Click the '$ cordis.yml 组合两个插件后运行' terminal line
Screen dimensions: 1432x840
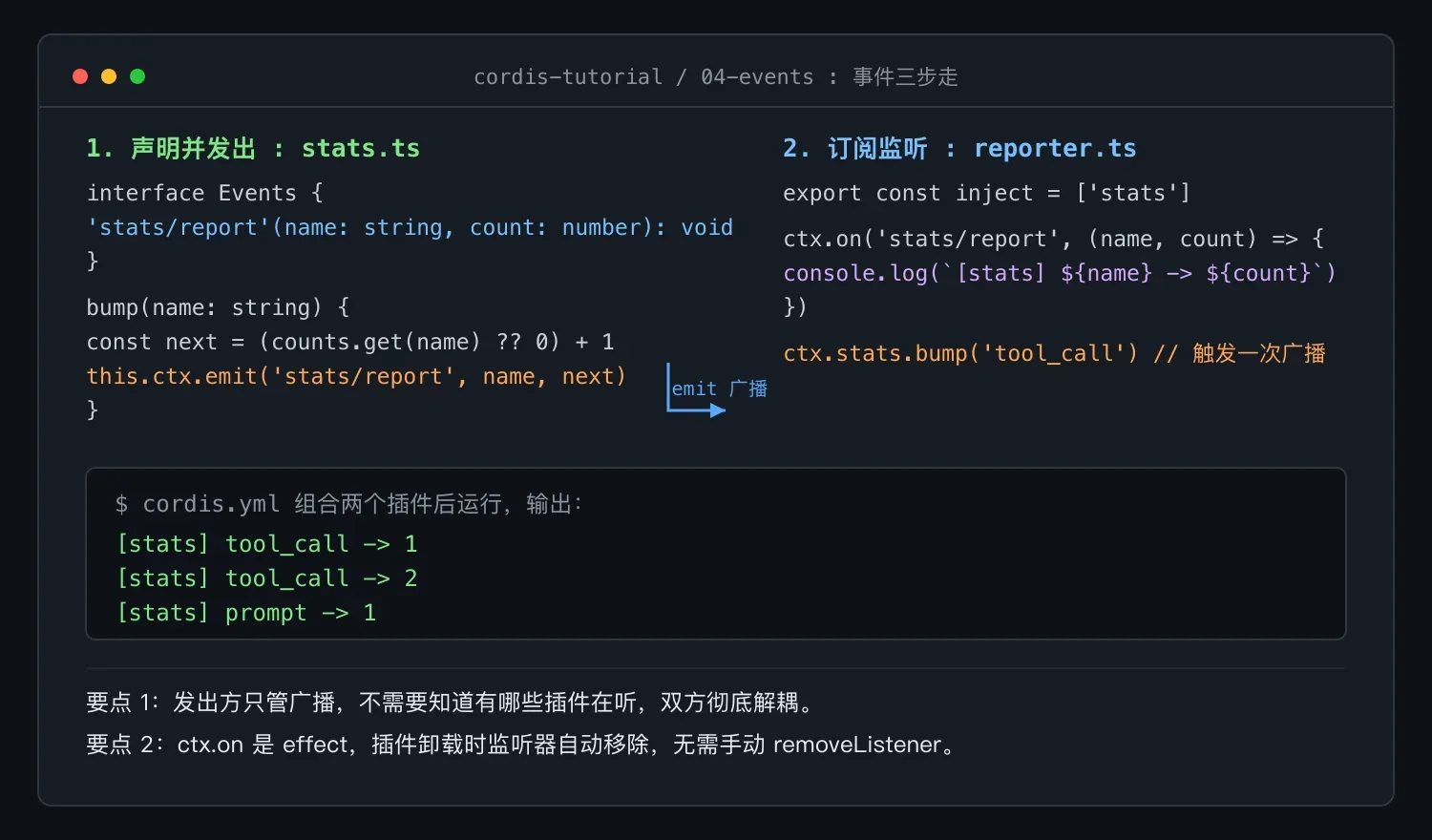click(x=348, y=504)
